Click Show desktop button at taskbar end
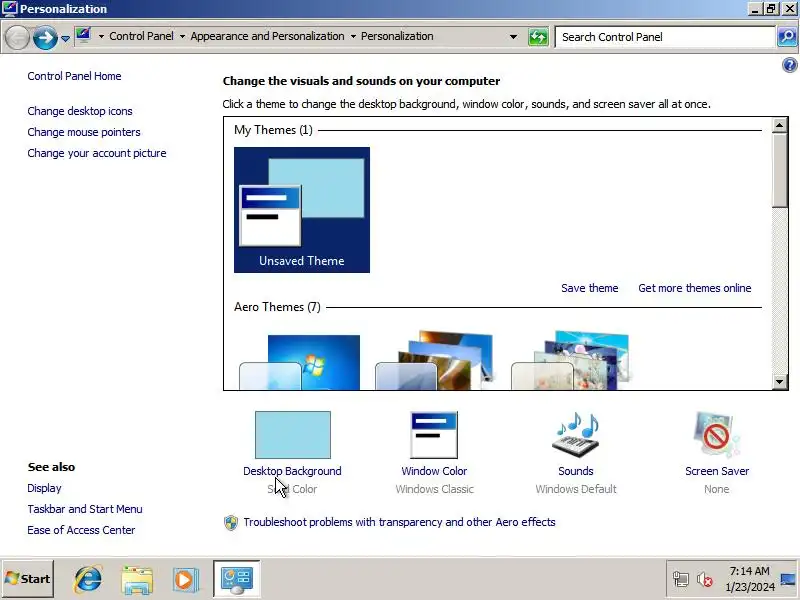 click(x=788, y=579)
